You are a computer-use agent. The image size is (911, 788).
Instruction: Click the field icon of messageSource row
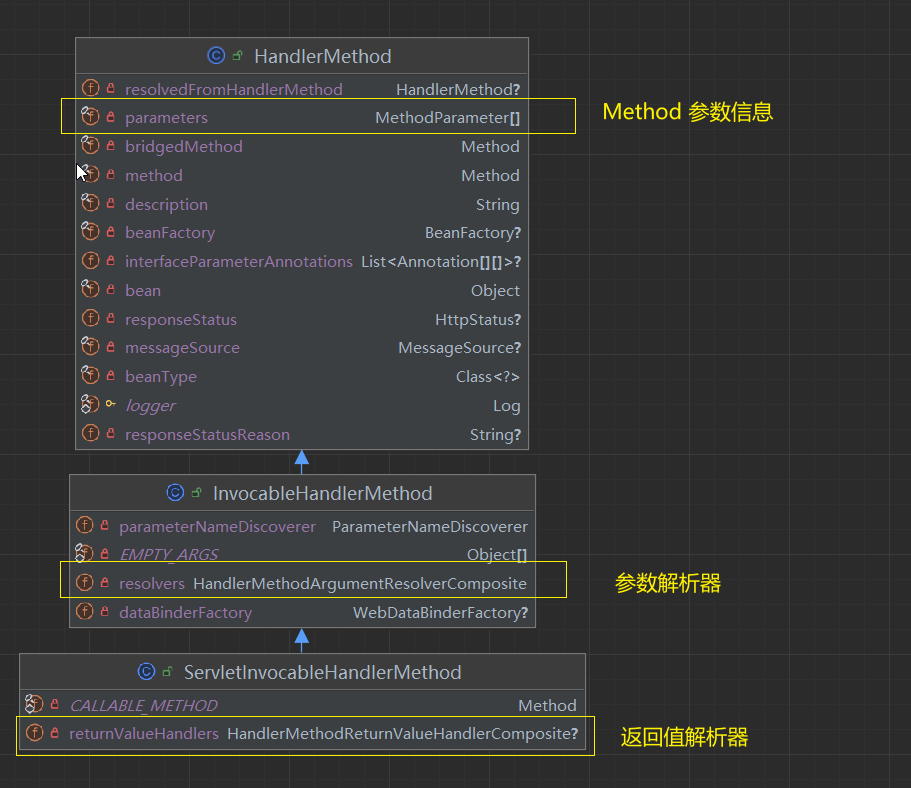pyautogui.click(x=90, y=347)
